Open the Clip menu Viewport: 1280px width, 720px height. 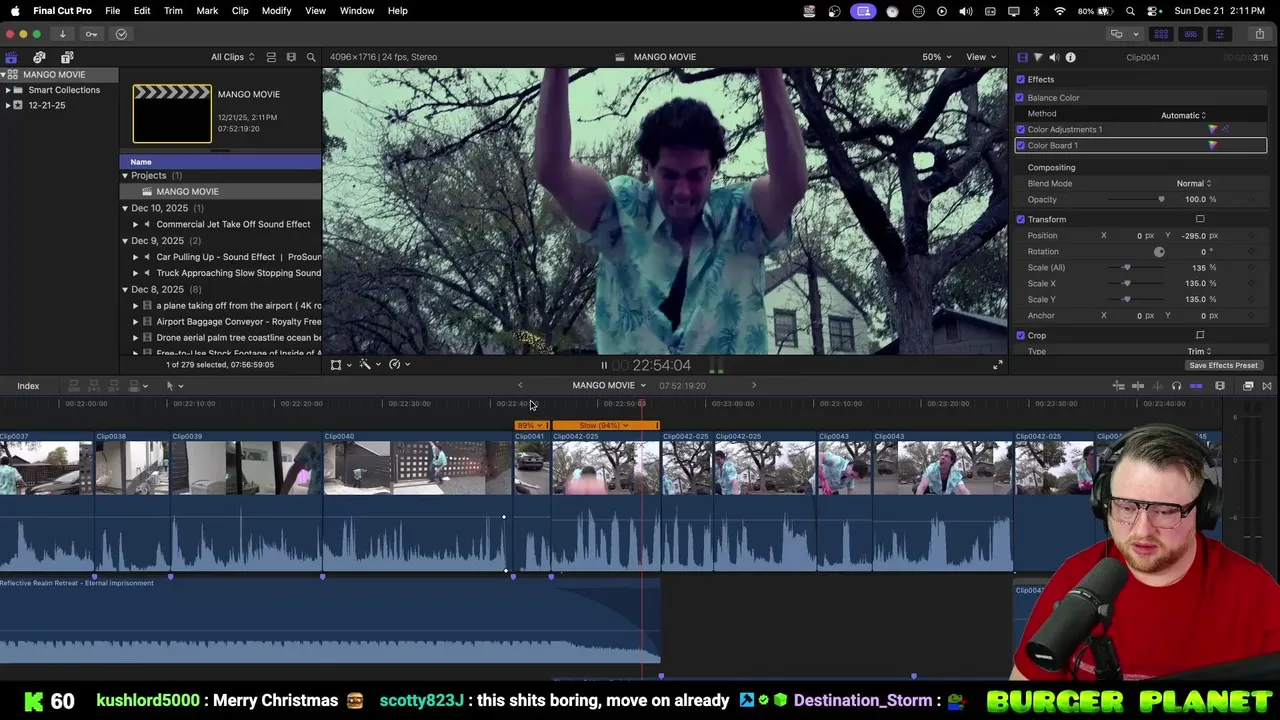(x=240, y=11)
